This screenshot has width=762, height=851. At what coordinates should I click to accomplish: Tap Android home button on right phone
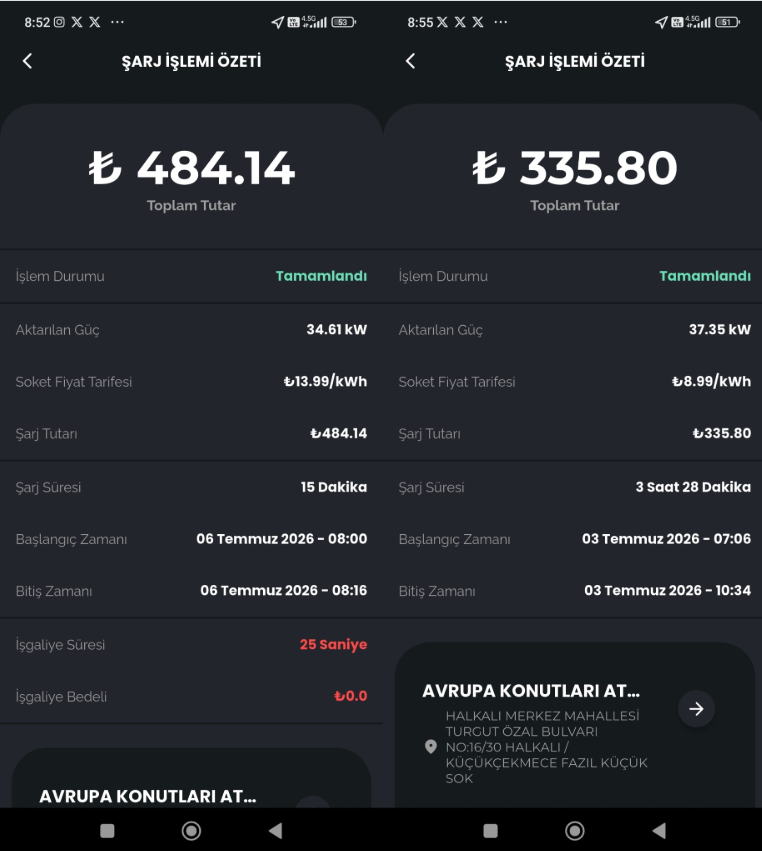click(x=575, y=830)
